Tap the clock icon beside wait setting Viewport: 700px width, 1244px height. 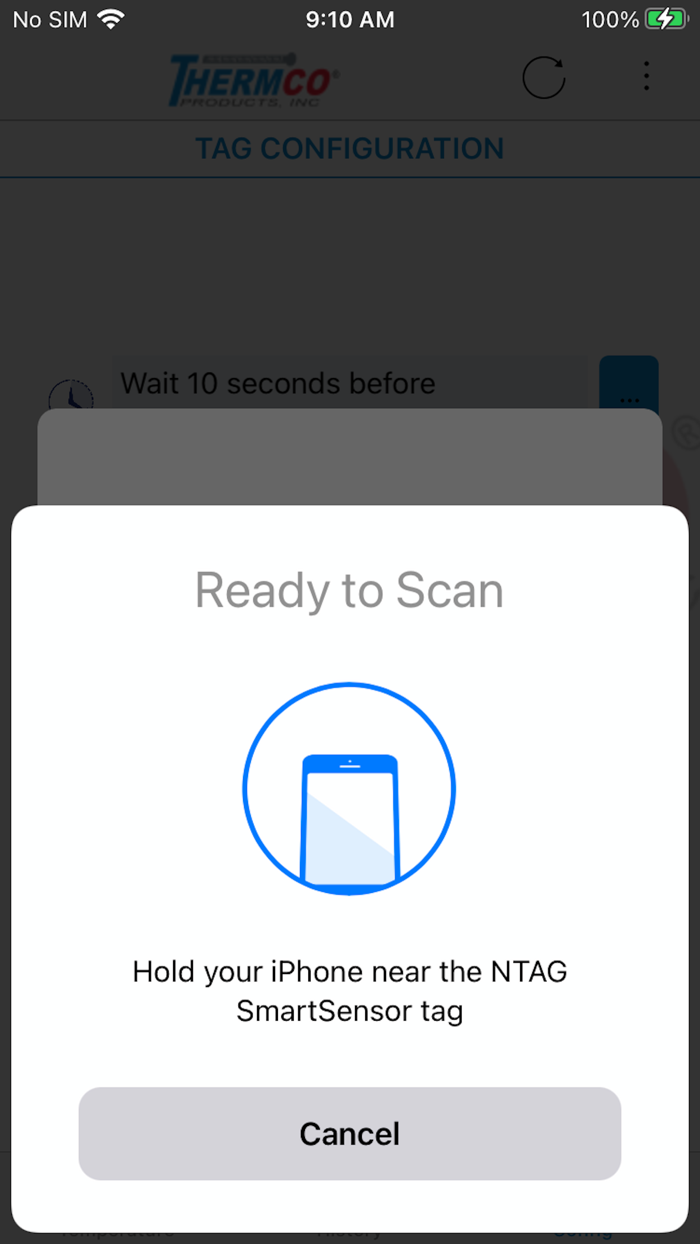pyautogui.click(x=71, y=395)
